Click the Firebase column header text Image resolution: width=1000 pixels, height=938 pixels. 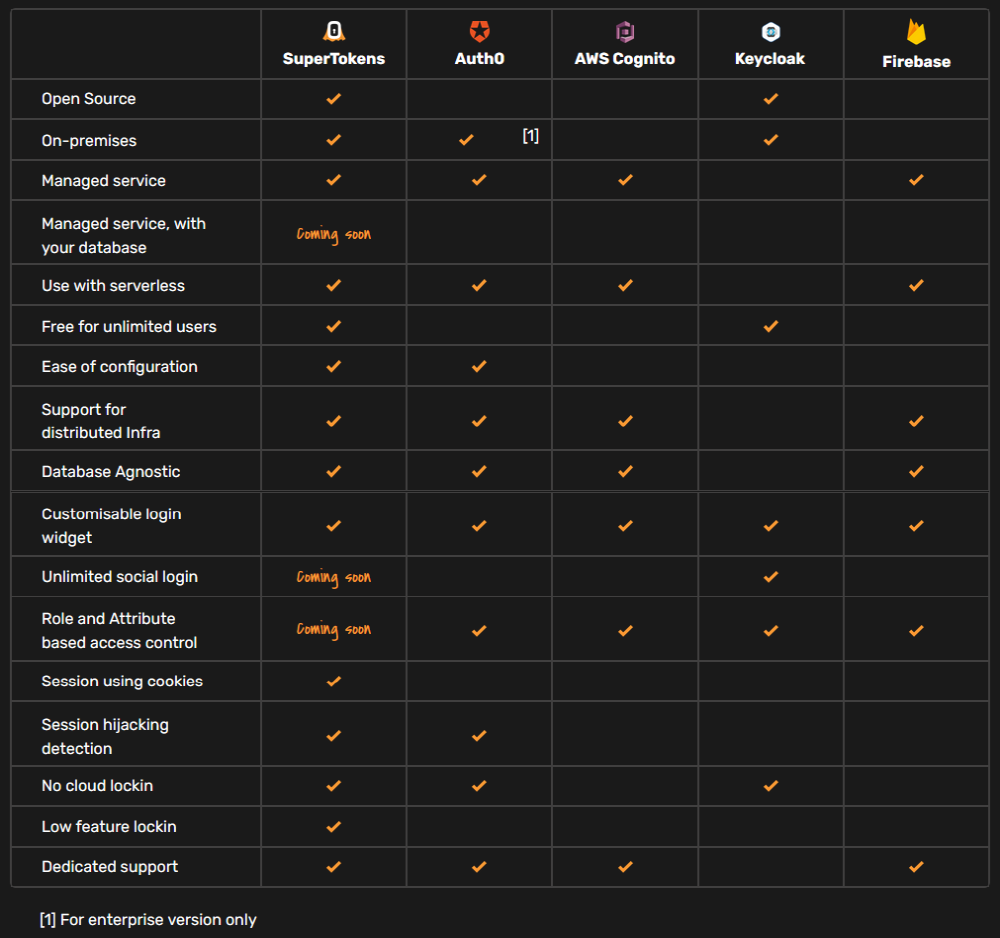click(916, 62)
